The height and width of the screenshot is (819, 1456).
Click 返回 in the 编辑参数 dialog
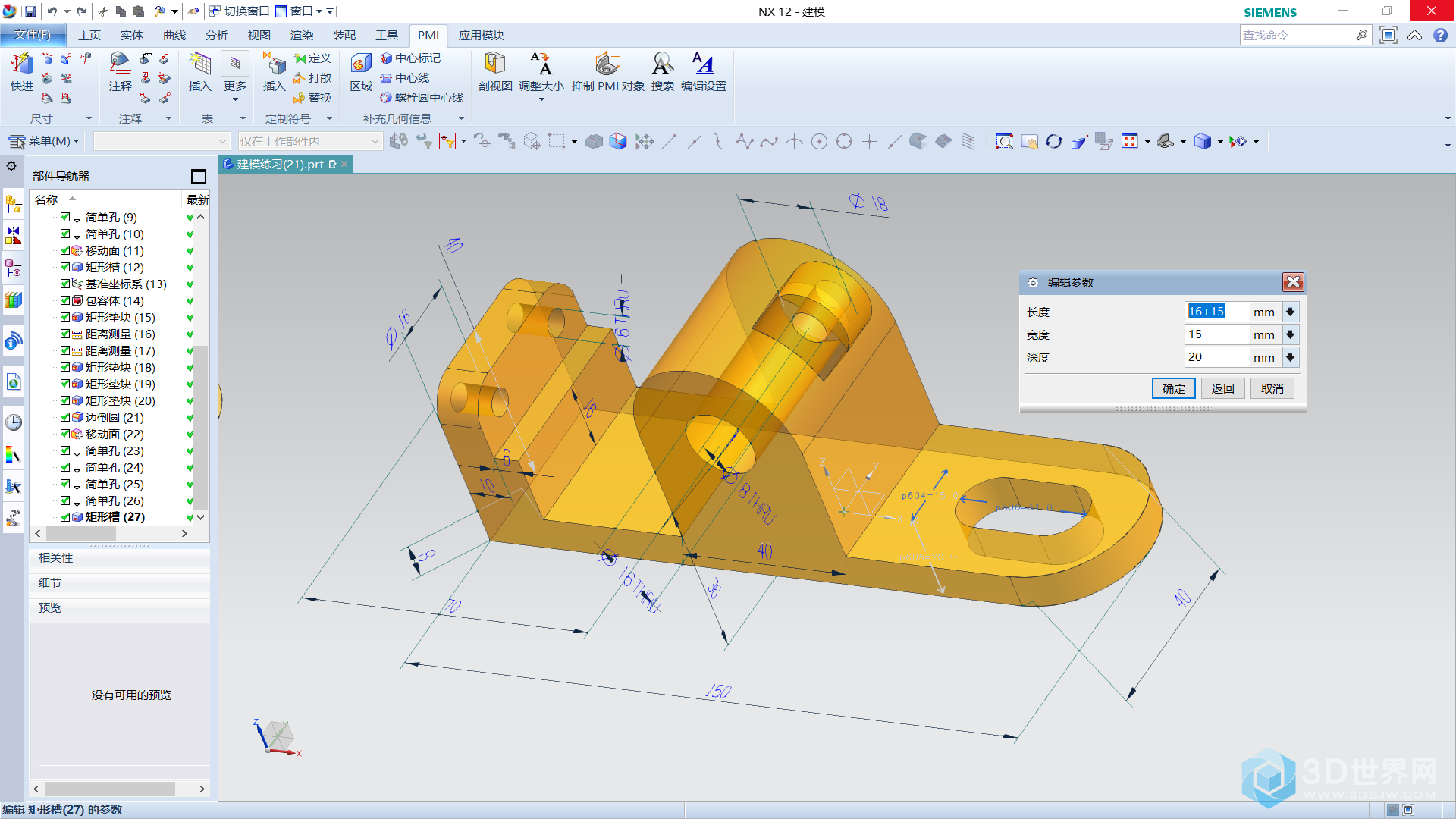pos(1223,388)
